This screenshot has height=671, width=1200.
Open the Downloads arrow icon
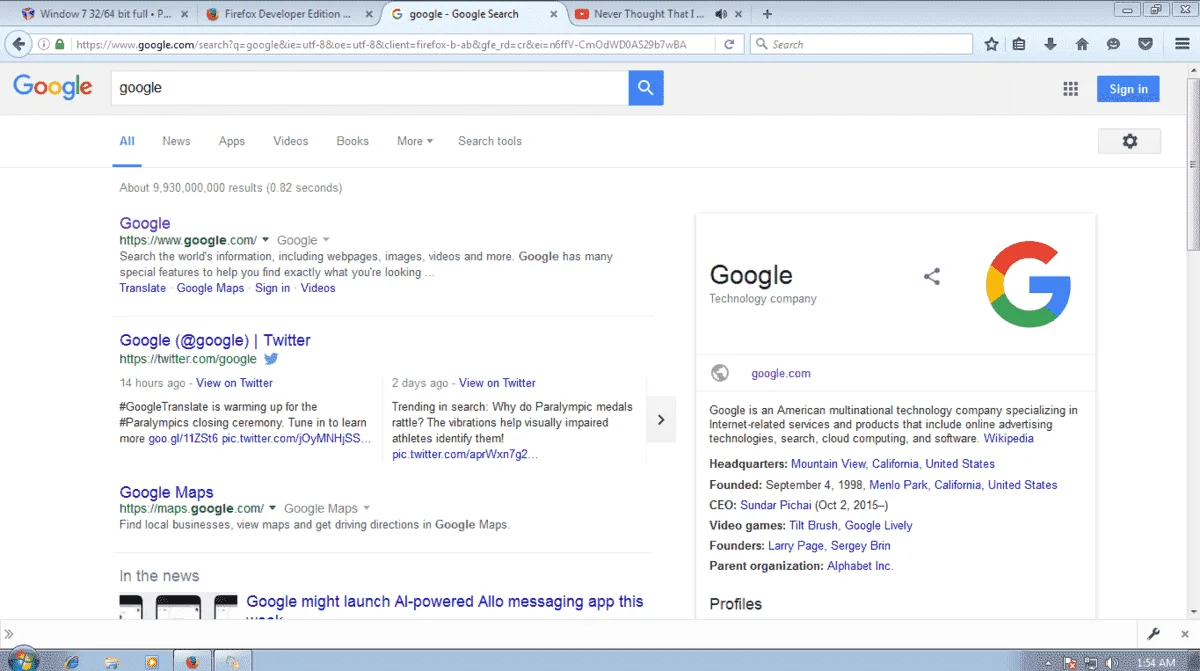(1050, 44)
